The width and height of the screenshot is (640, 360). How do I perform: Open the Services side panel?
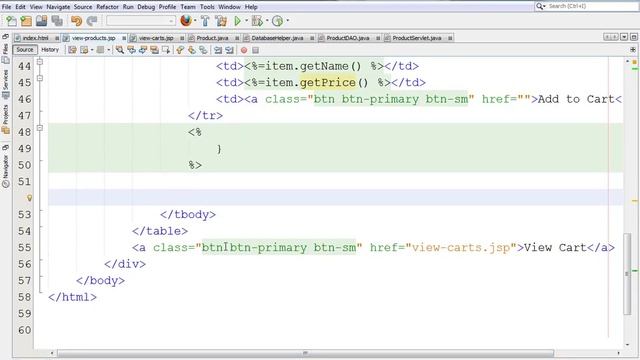(5, 84)
